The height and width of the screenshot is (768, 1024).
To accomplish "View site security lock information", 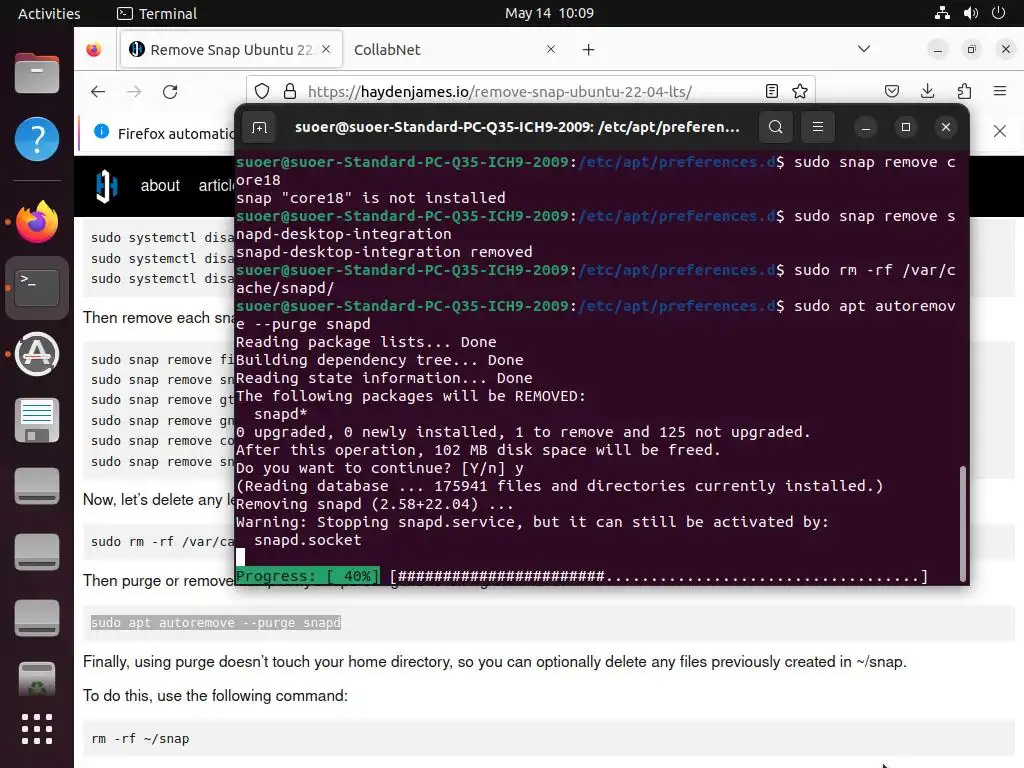I will point(290,91).
